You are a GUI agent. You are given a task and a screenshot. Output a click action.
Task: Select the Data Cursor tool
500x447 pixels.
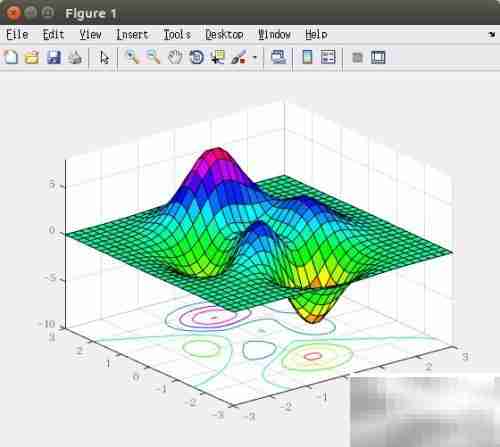coord(218,57)
